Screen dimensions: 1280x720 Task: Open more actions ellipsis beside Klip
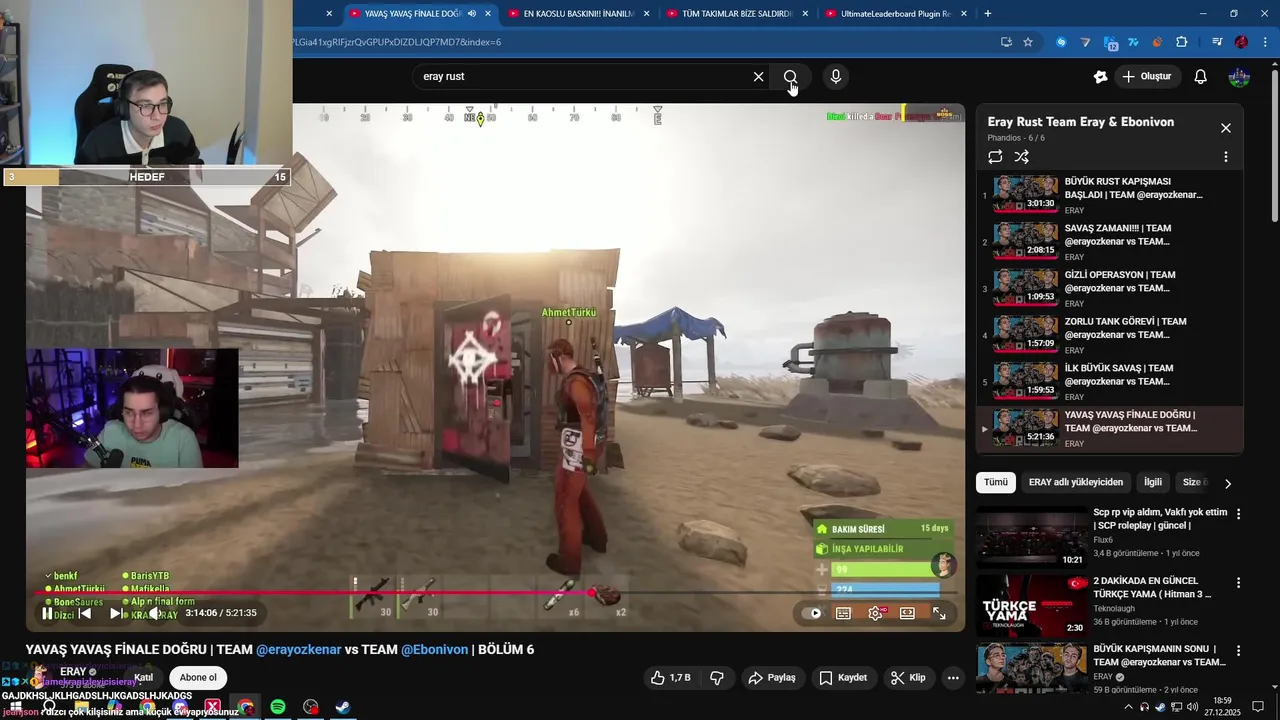click(953, 678)
